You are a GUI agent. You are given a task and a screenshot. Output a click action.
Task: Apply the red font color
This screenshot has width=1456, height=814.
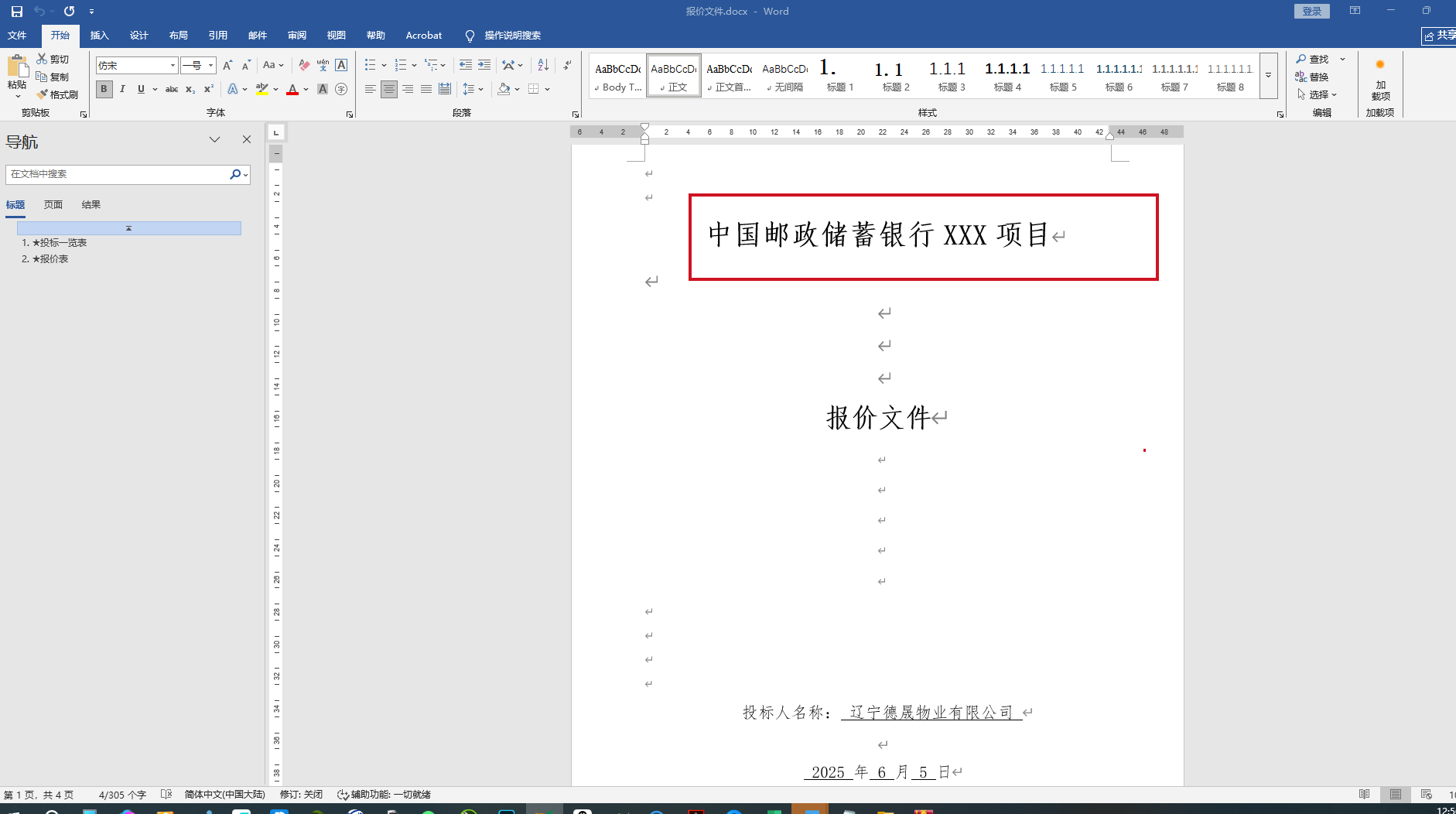pos(292,89)
